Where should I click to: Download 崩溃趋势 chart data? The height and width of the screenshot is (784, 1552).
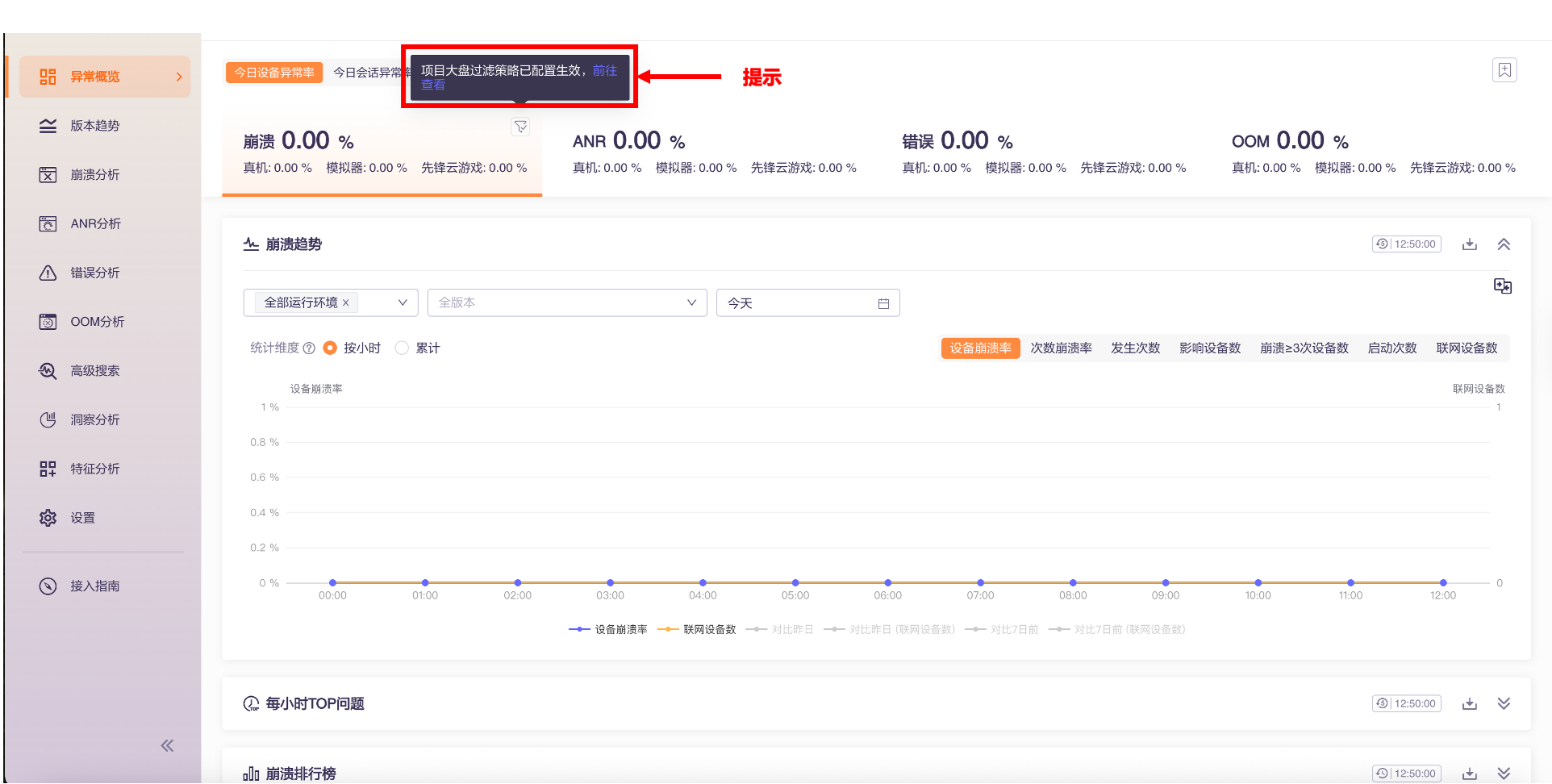pyautogui.click(x=1470, y=244)
